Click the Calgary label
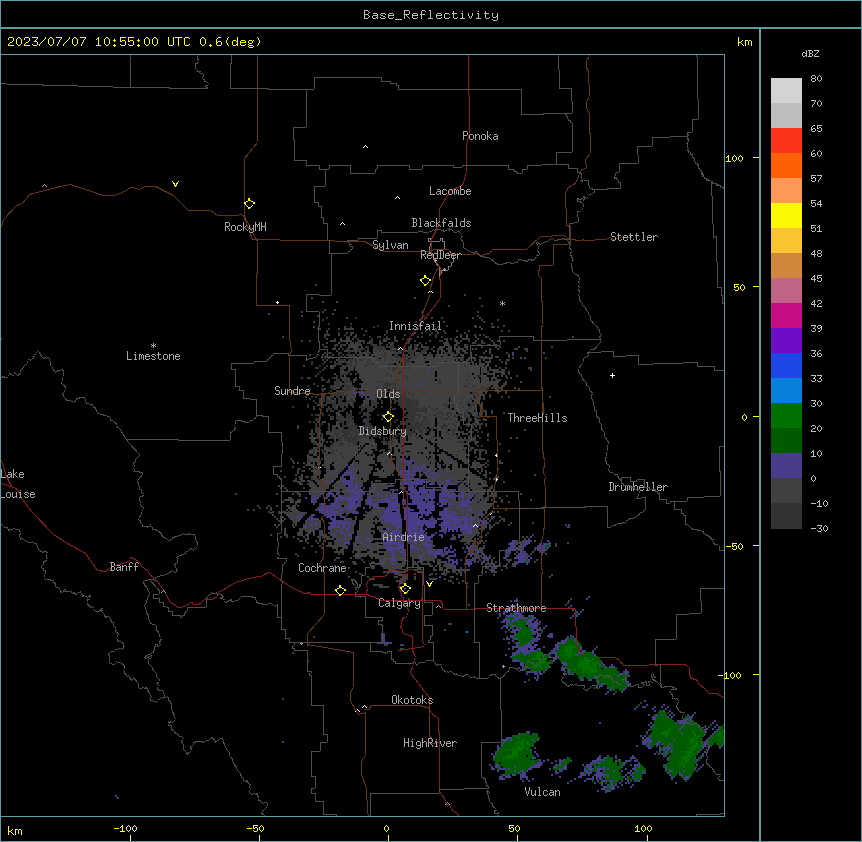 (399, 603)
